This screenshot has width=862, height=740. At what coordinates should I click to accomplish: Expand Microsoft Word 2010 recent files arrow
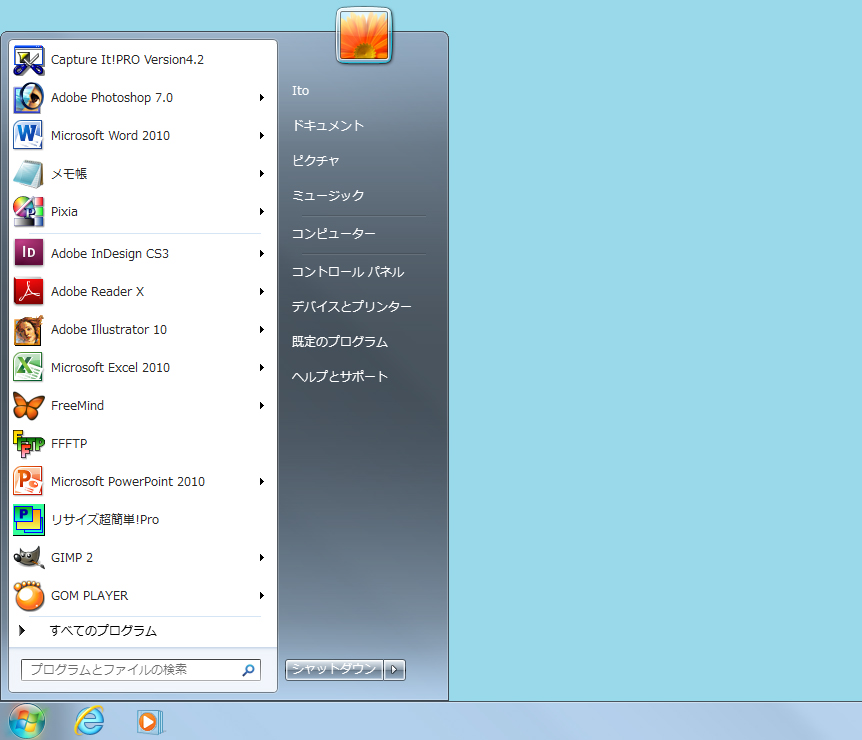coord(262,136)
